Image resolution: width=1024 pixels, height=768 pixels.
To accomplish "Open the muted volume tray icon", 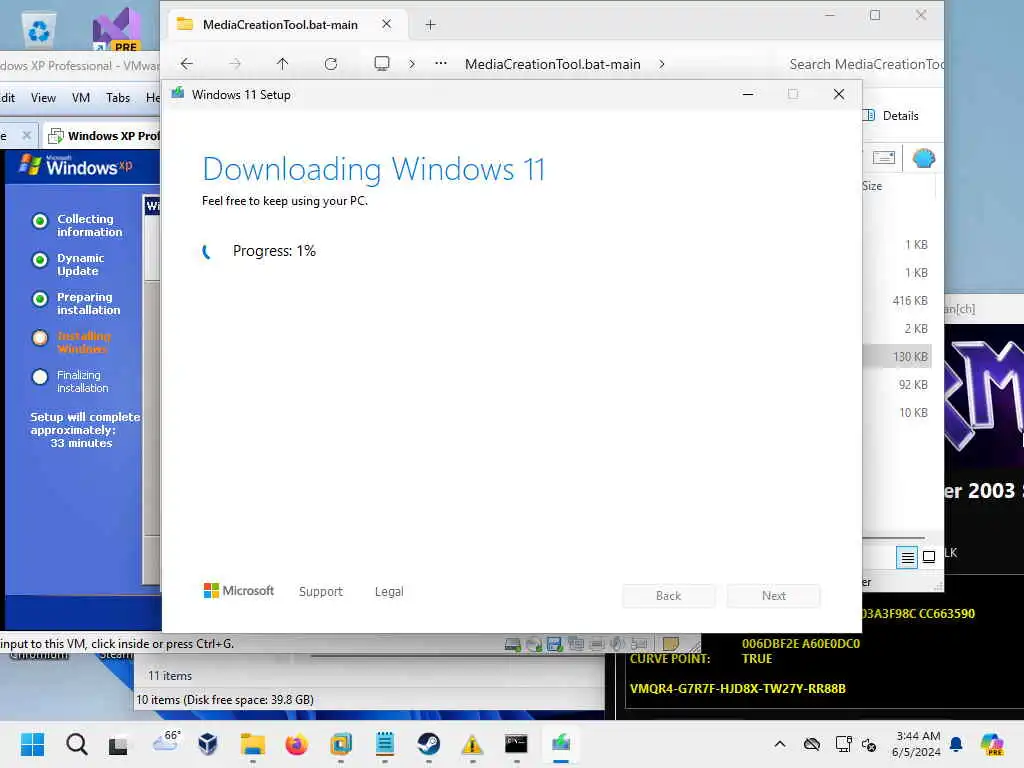I will click(x=869, y=744).
